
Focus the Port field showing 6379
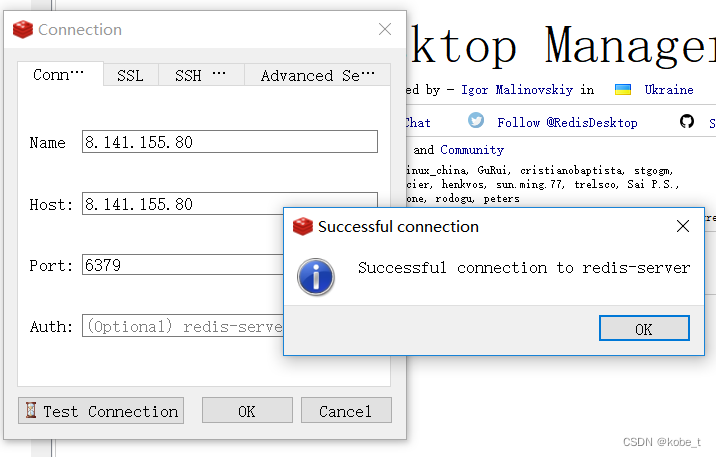coord(183,265)
